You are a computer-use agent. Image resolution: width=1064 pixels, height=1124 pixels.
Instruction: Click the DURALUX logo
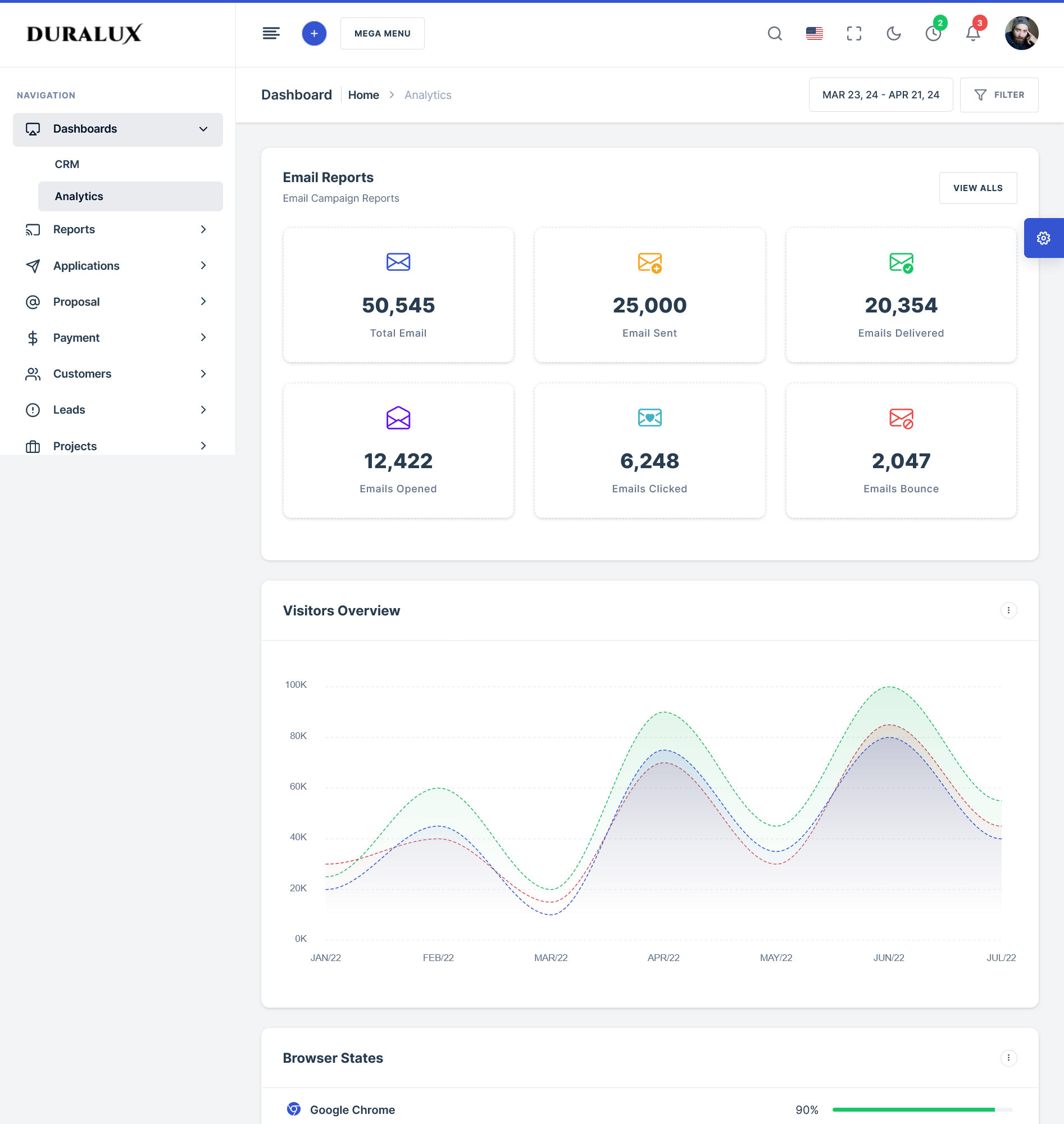[84, 34]
